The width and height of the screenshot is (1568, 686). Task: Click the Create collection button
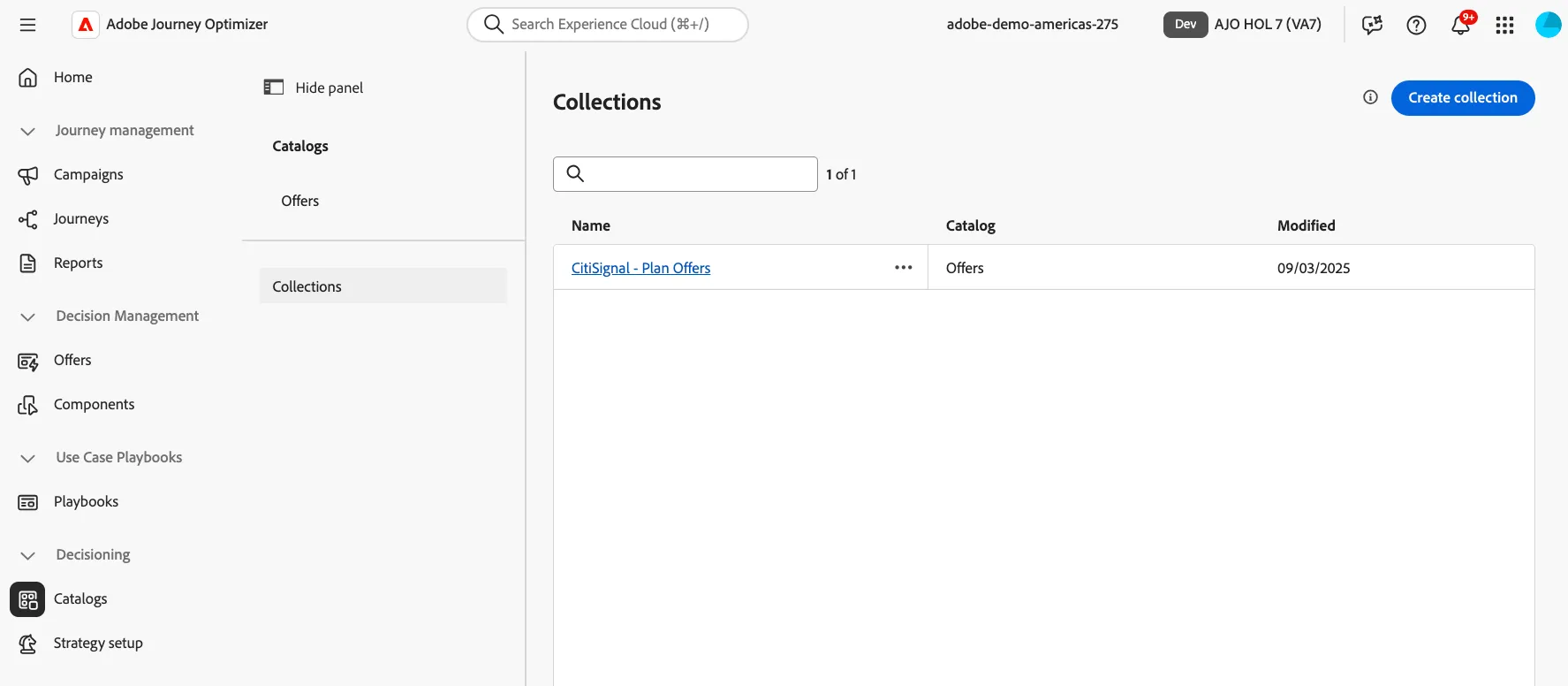[x=1463, y=97]
